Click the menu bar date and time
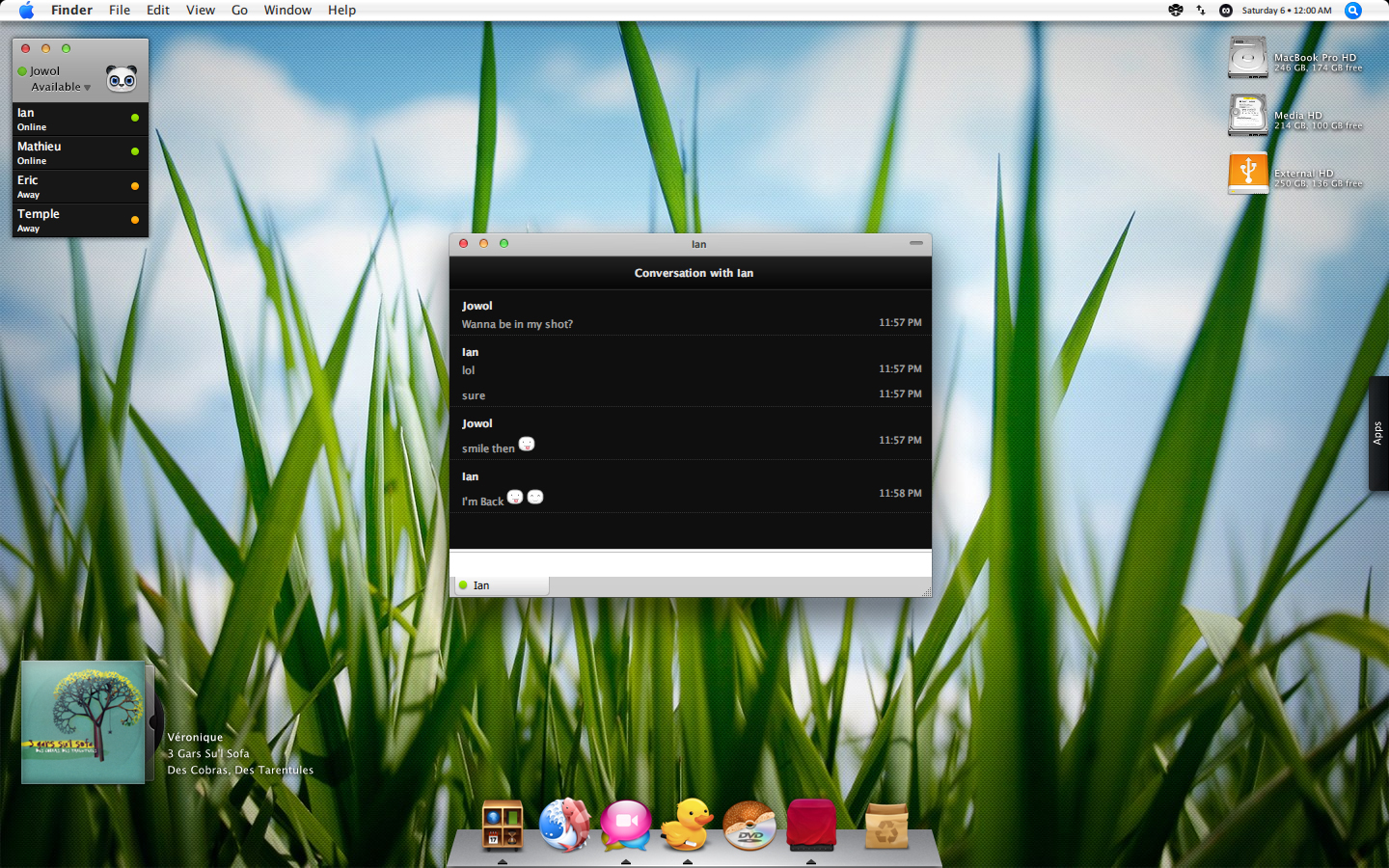This screenshot has width=1389, height=868. coord(1287,11)
